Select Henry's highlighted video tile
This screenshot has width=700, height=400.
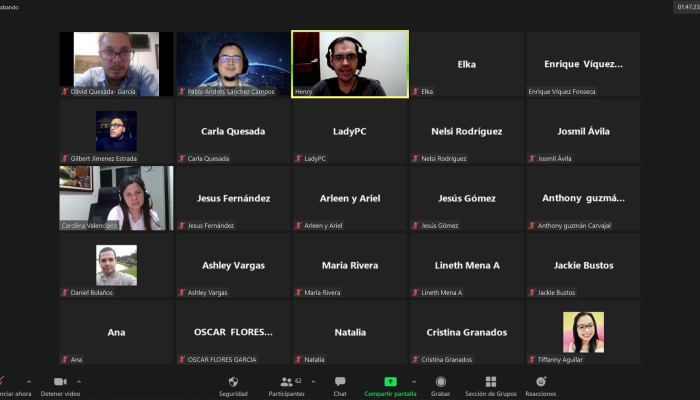[350, 64]
